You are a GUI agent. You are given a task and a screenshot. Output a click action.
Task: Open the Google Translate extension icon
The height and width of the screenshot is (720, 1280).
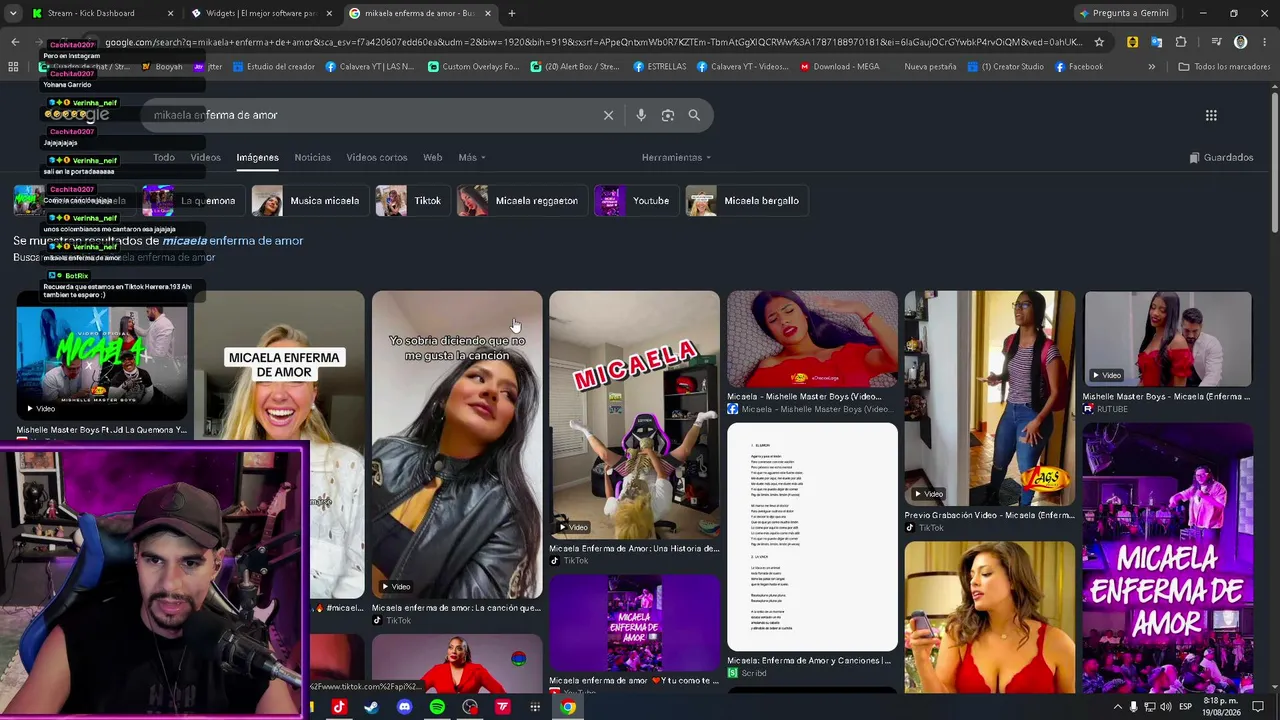pyautogui.click(x=1156, y=42)
